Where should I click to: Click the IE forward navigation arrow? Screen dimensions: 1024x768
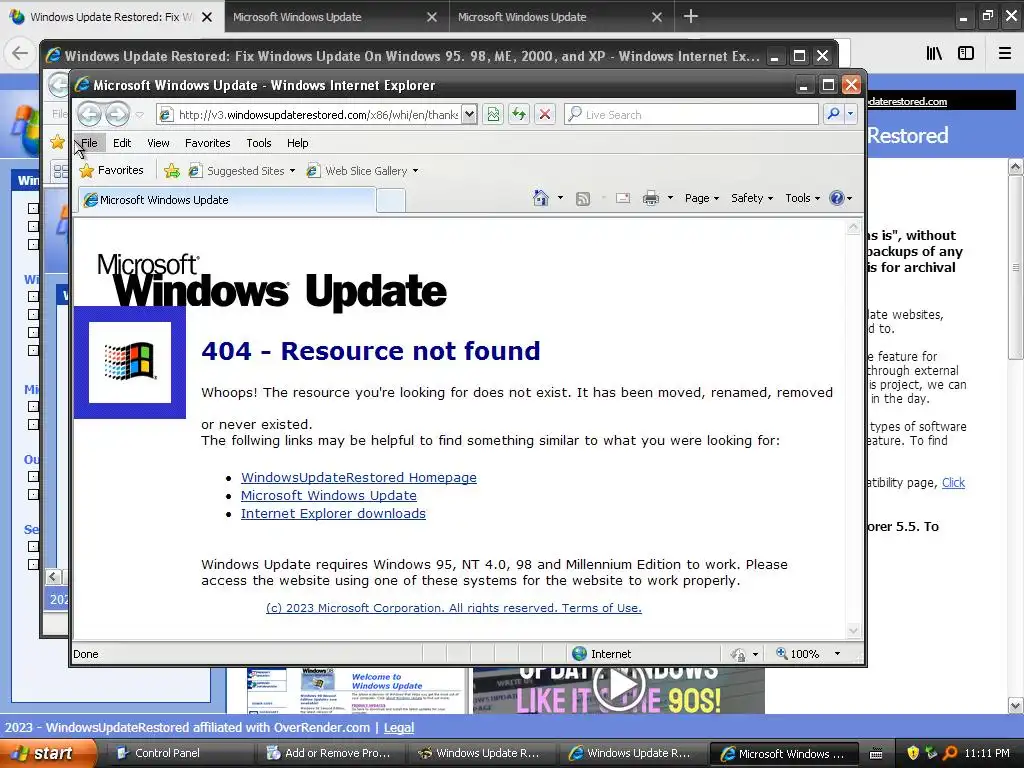118,114
